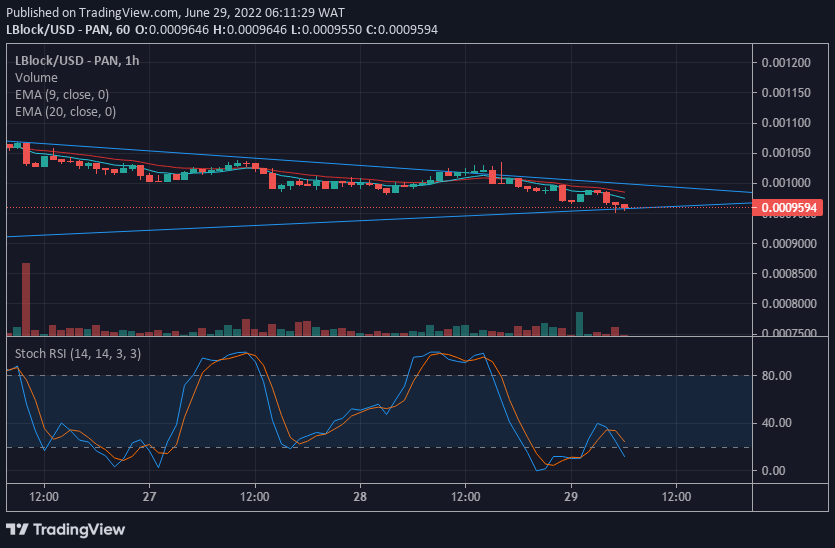
Task: Click the 0.001050 price axis label
Action: [786, 153]
